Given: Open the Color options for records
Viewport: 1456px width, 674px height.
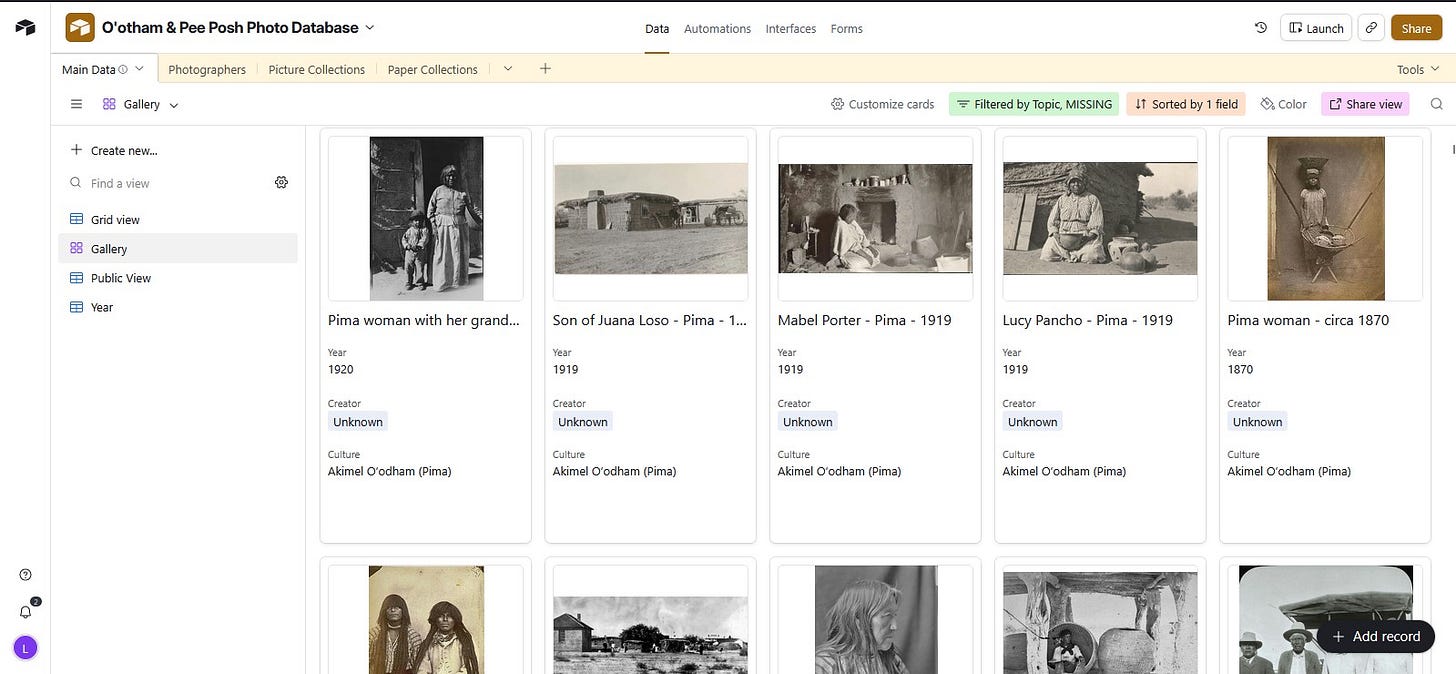Looking at the screenshot, I should click(1283, 104).
